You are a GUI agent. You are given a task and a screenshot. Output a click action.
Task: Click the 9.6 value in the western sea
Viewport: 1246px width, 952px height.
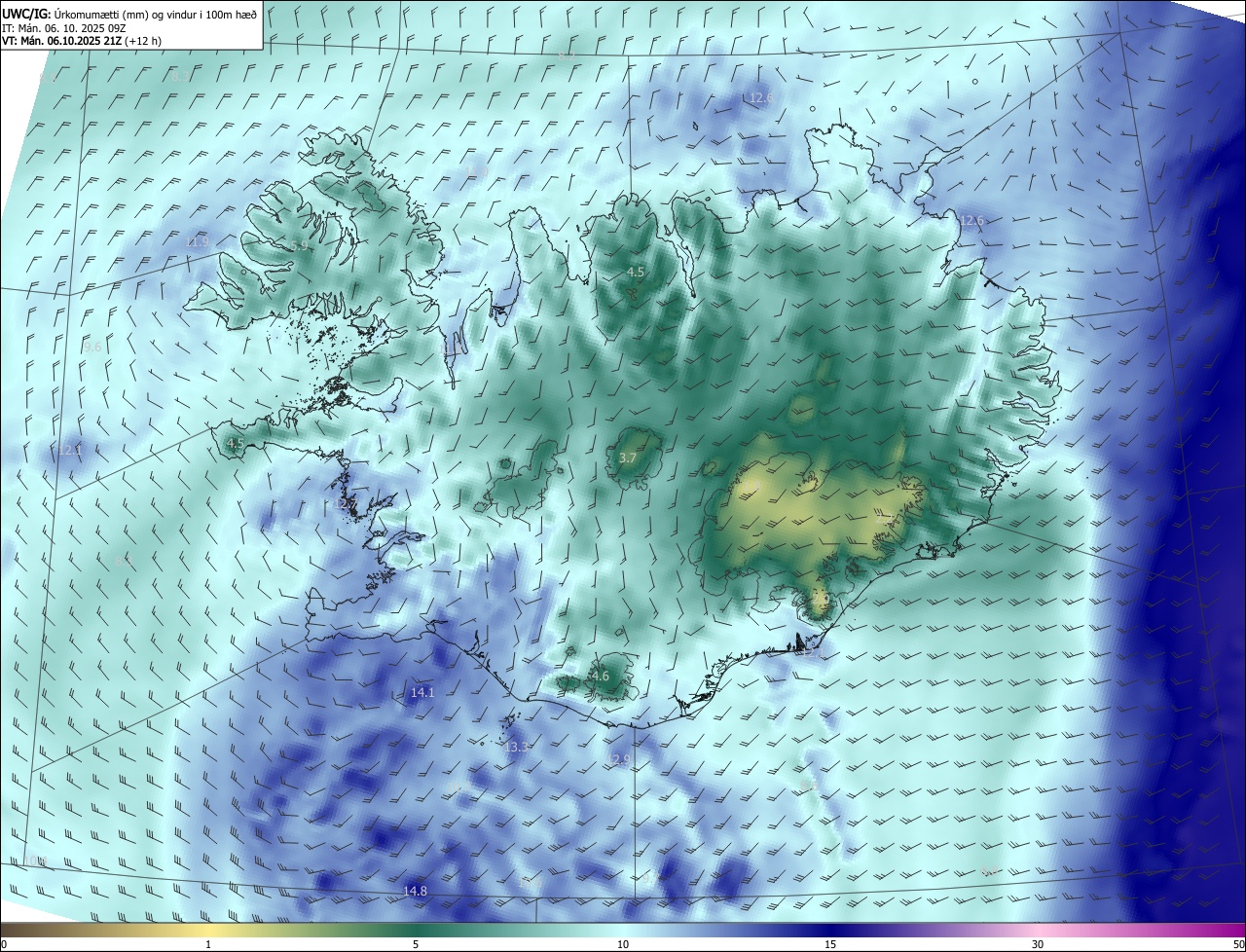[x=92, y=347]
